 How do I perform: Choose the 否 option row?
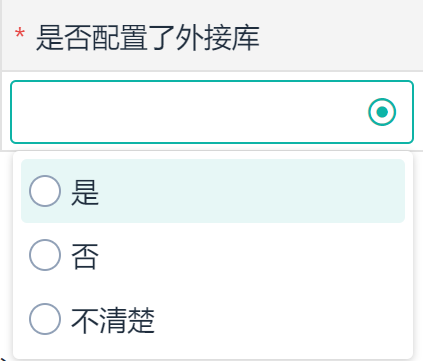pos(213,255)
